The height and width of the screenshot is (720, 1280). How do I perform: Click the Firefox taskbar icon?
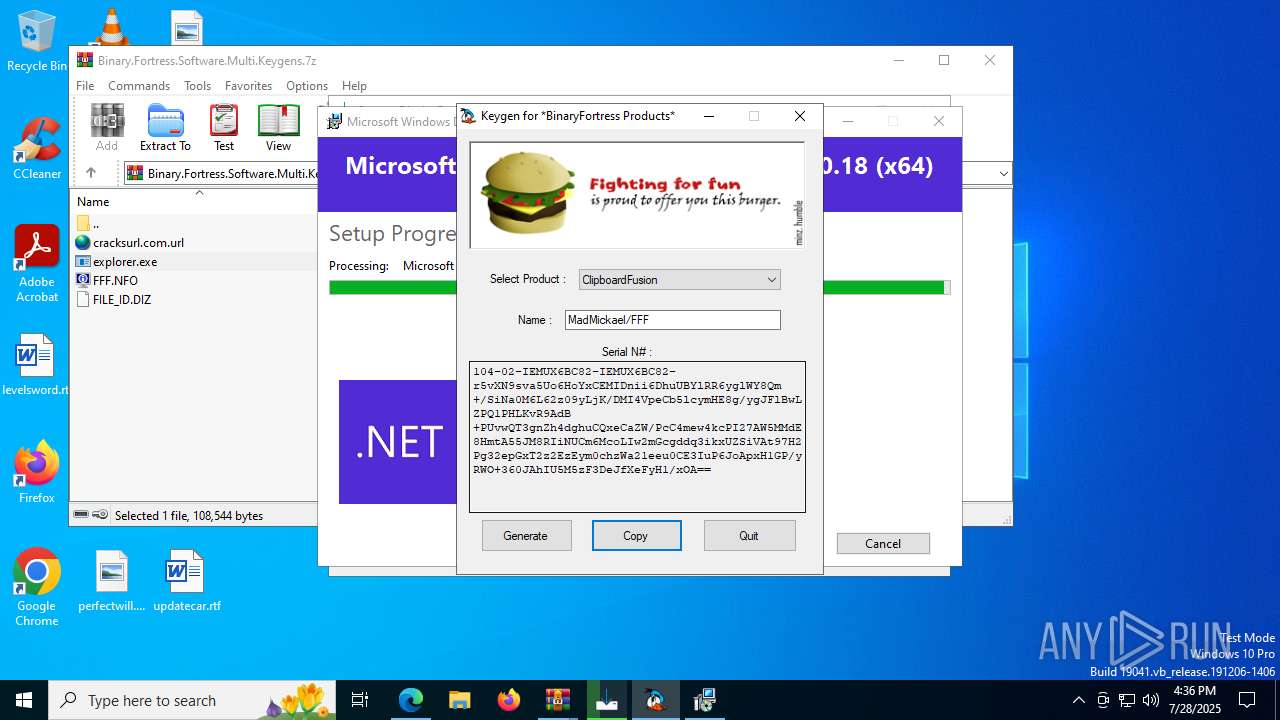pos(508,700)
